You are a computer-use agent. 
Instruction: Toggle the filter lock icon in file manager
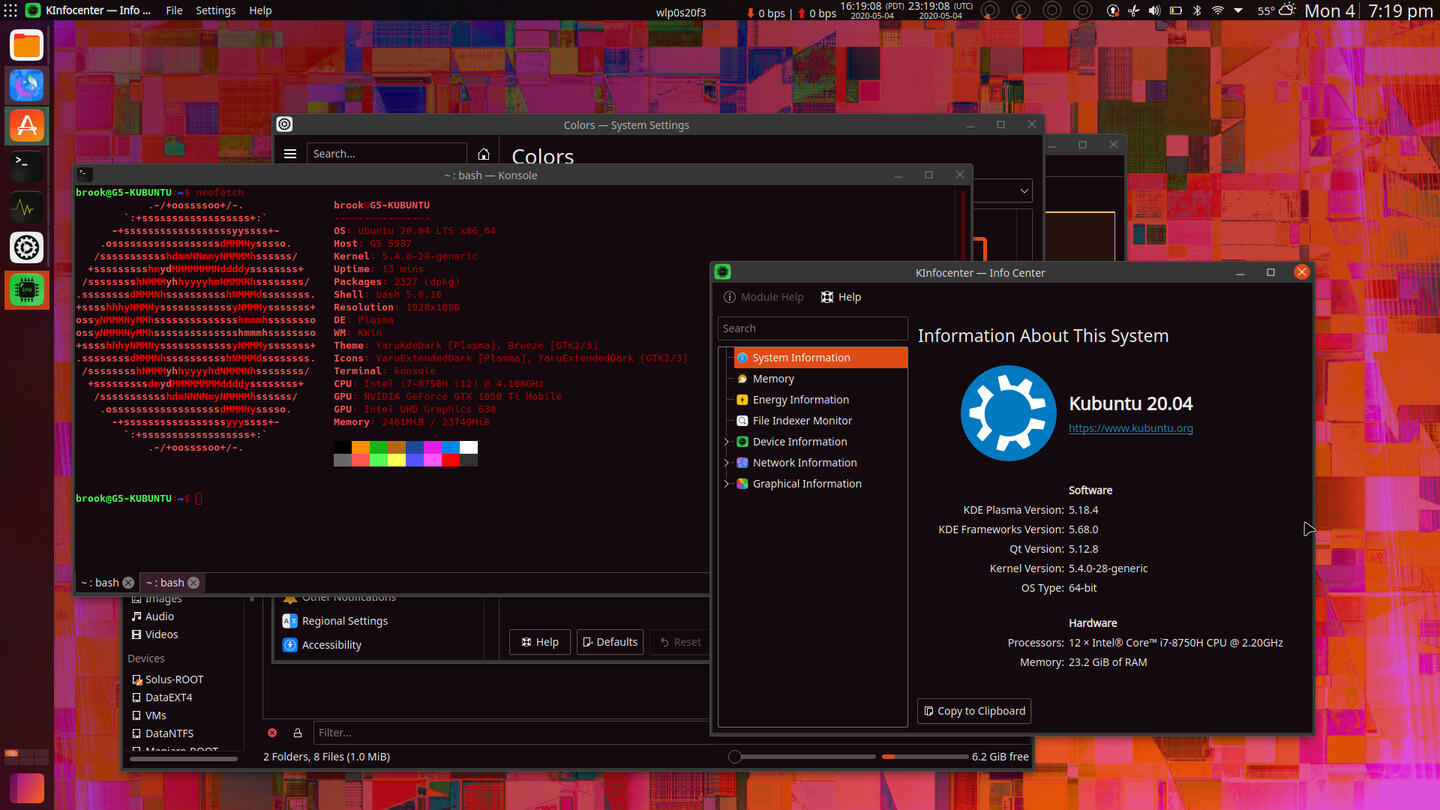click(297, 733)
